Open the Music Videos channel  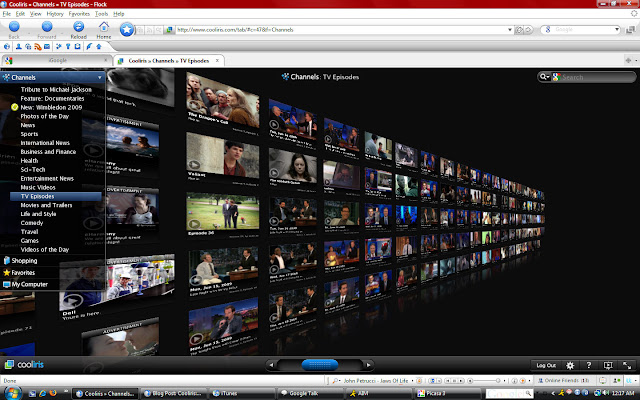pos(38,187)
